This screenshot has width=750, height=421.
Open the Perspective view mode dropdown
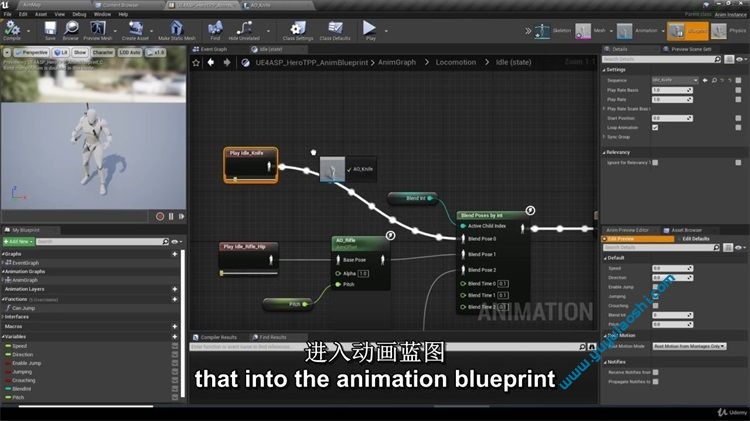click(31, 52)
